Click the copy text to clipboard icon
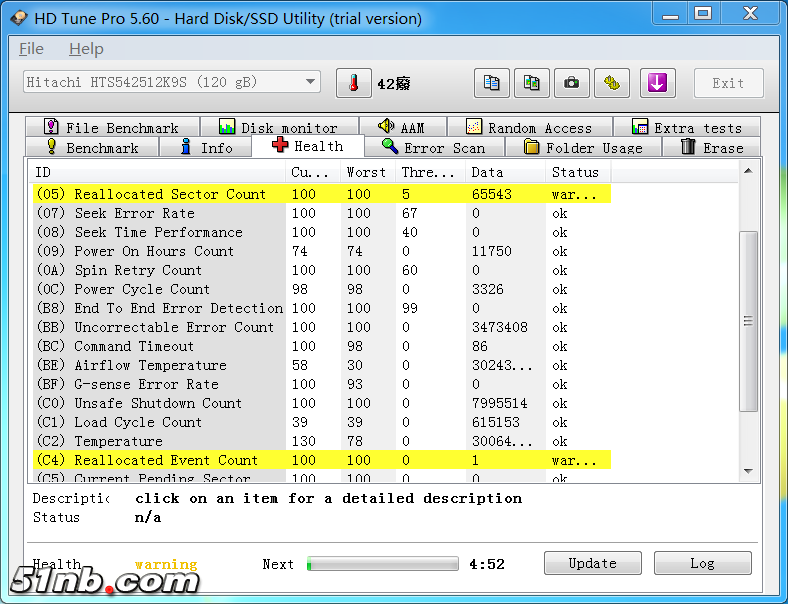This screenshot has width=788, height=604. (x=491, y=84)
